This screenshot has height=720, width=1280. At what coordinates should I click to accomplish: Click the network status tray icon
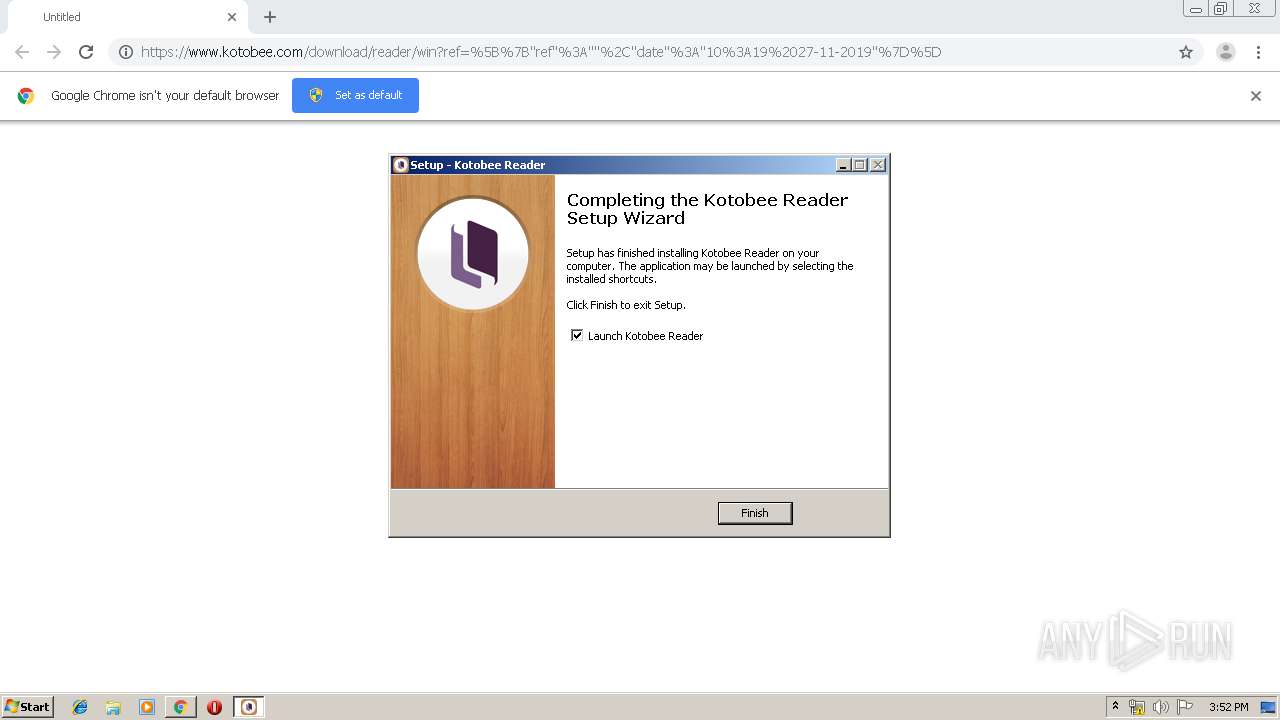point(1137,707)
